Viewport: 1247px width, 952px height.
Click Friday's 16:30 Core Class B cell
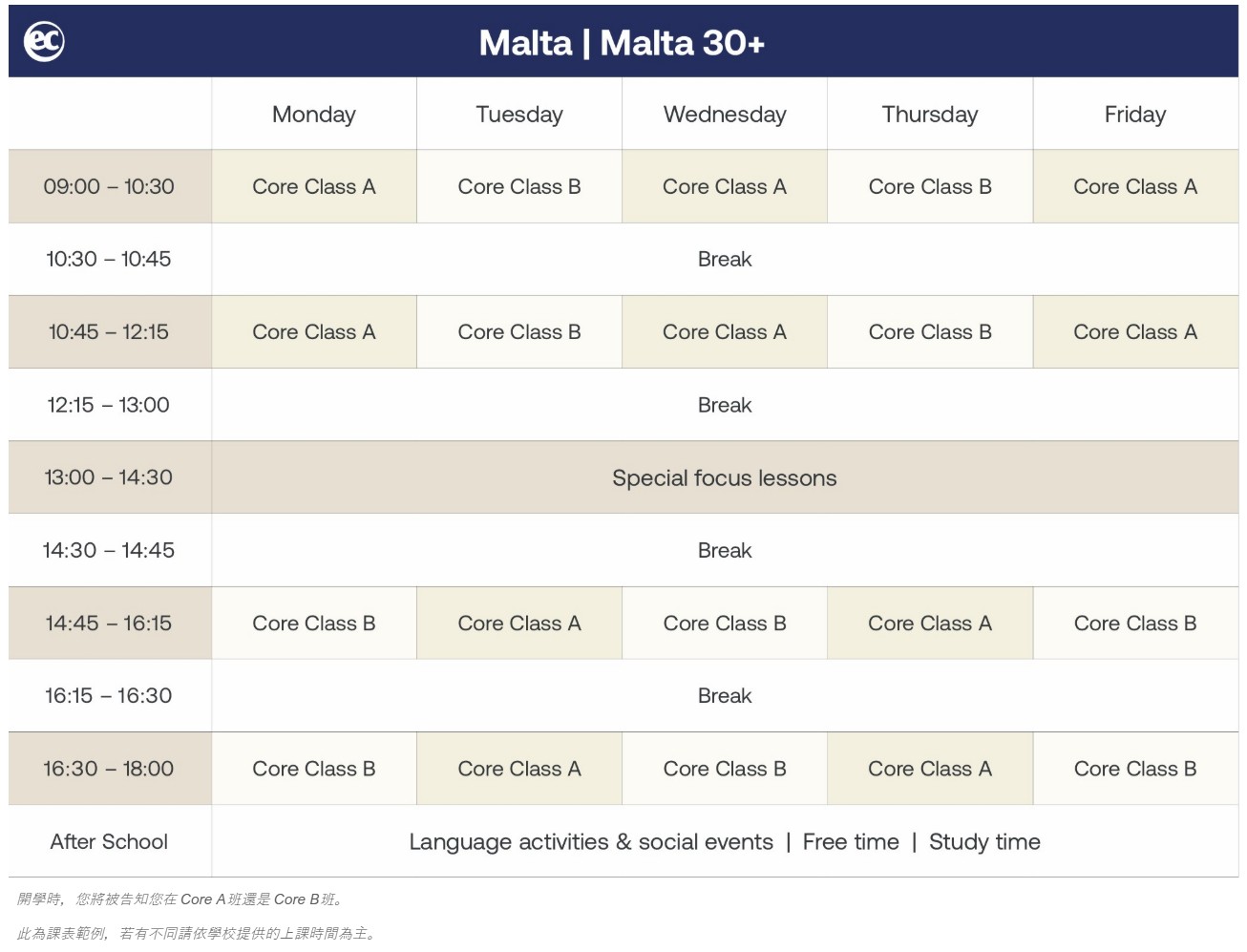(x=1135, y=769)
